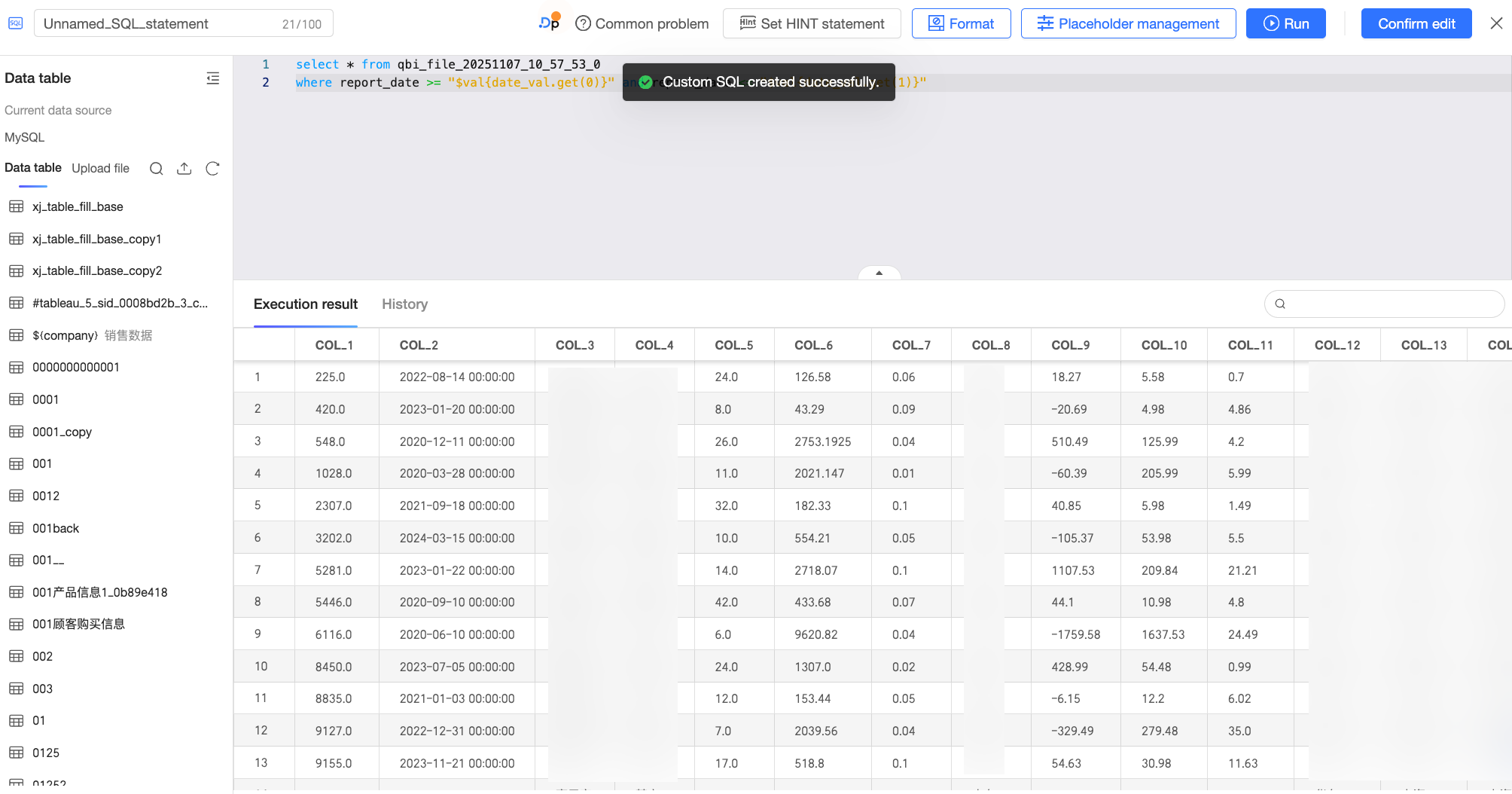Switch to the Data table tab

tap(33, 168)
